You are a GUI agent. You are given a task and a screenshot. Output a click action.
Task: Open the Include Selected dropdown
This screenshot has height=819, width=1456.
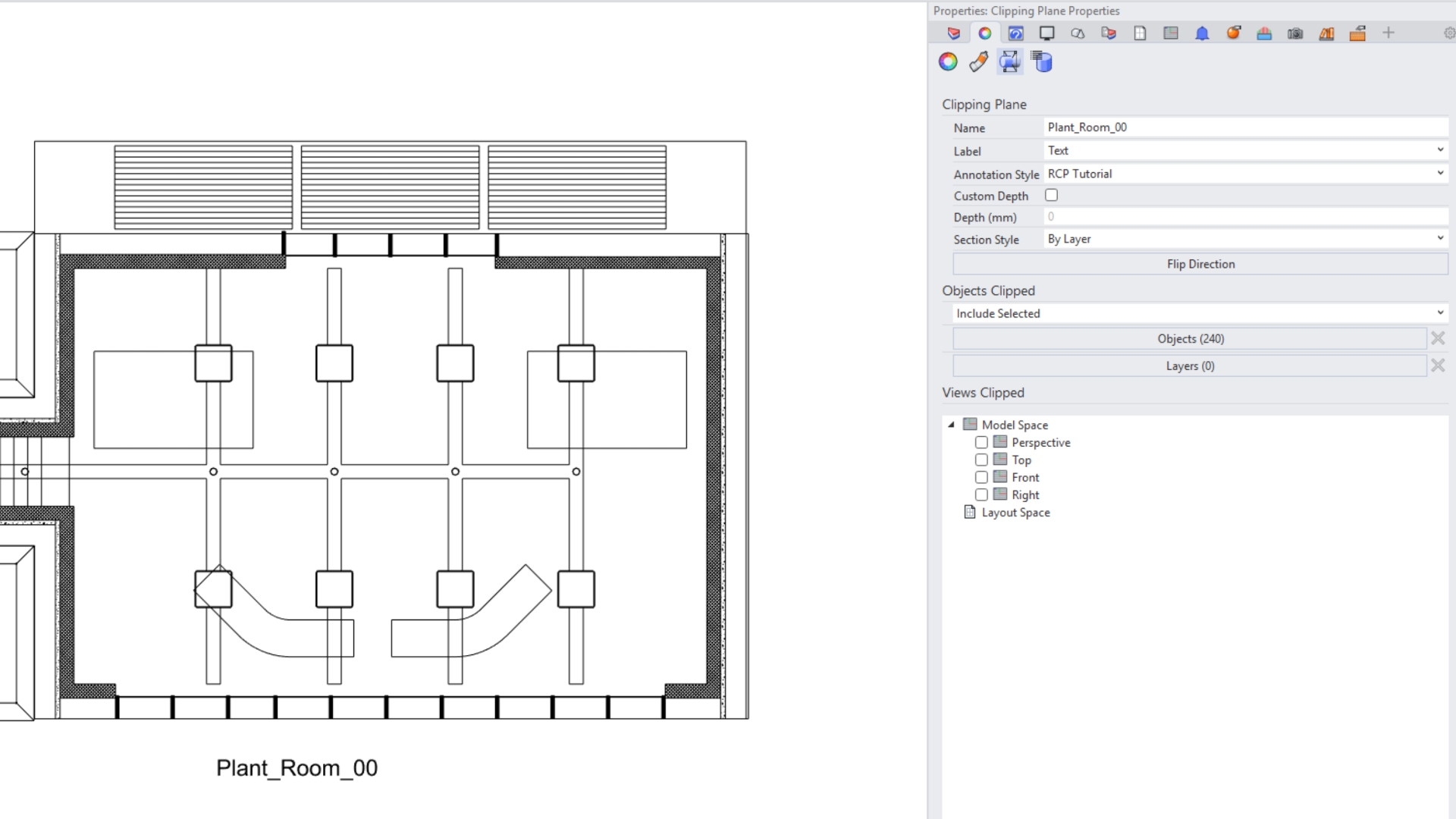[1200, 313]
